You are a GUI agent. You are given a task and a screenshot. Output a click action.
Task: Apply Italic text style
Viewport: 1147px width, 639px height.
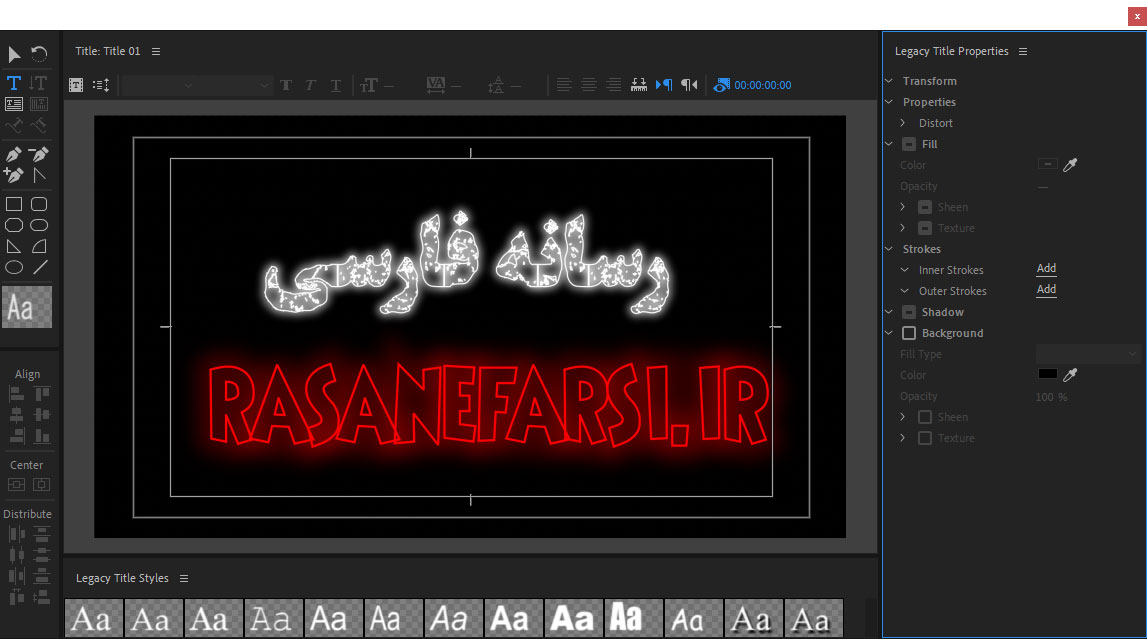(x=311, y=86)
